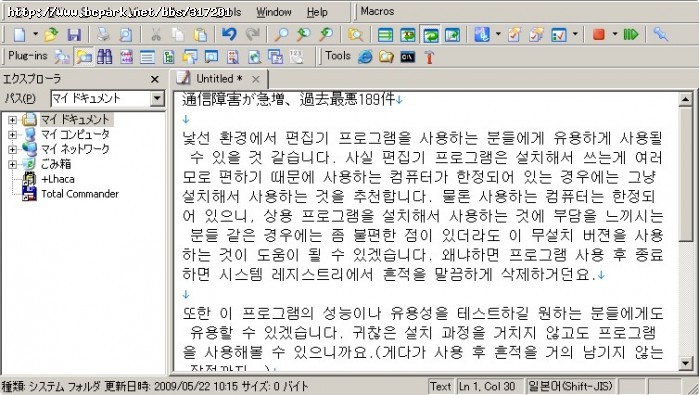Click the customize checklist icon
700x395 pixels.
(559, 35)
